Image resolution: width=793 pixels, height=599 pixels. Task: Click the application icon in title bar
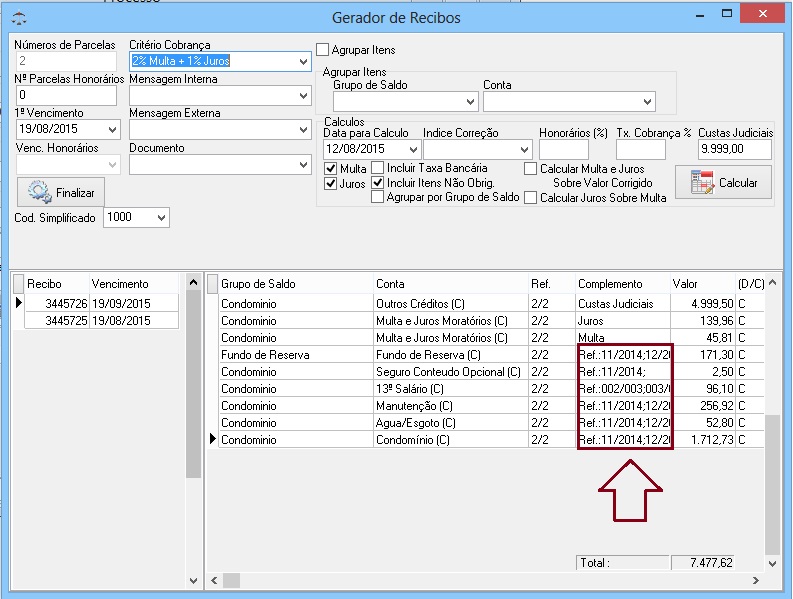(x=17, y=18)
